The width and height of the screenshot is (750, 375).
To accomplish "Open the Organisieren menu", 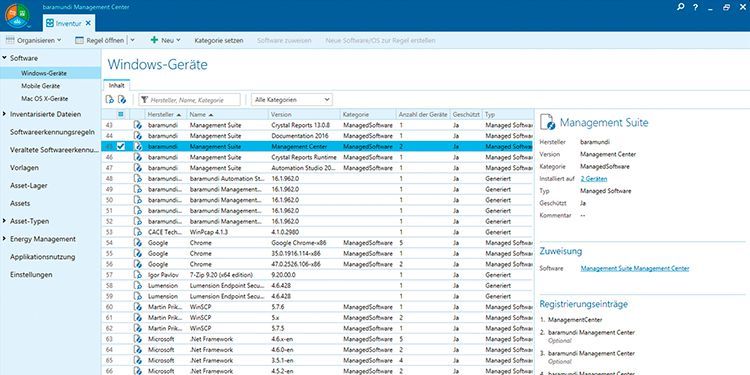I will (33, 41).
